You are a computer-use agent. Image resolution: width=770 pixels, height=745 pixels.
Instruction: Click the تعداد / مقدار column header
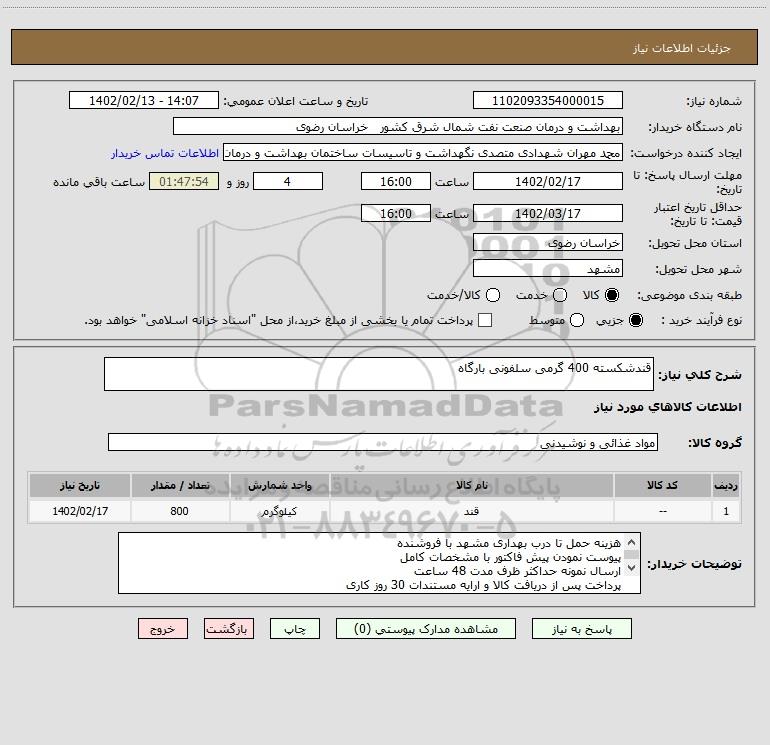click(180, 486)
